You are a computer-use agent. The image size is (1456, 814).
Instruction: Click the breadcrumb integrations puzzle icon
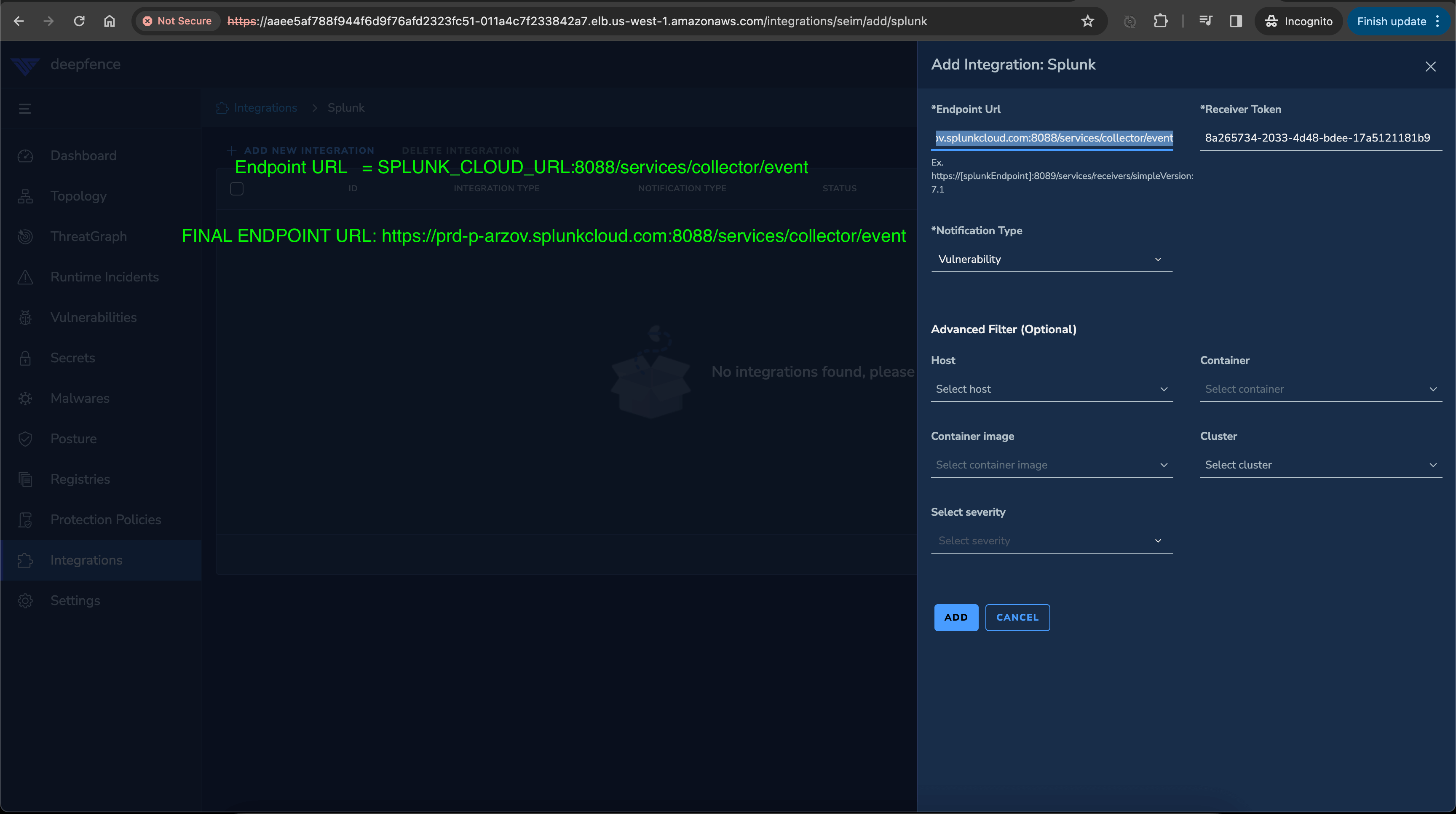(x=222, y=107)
